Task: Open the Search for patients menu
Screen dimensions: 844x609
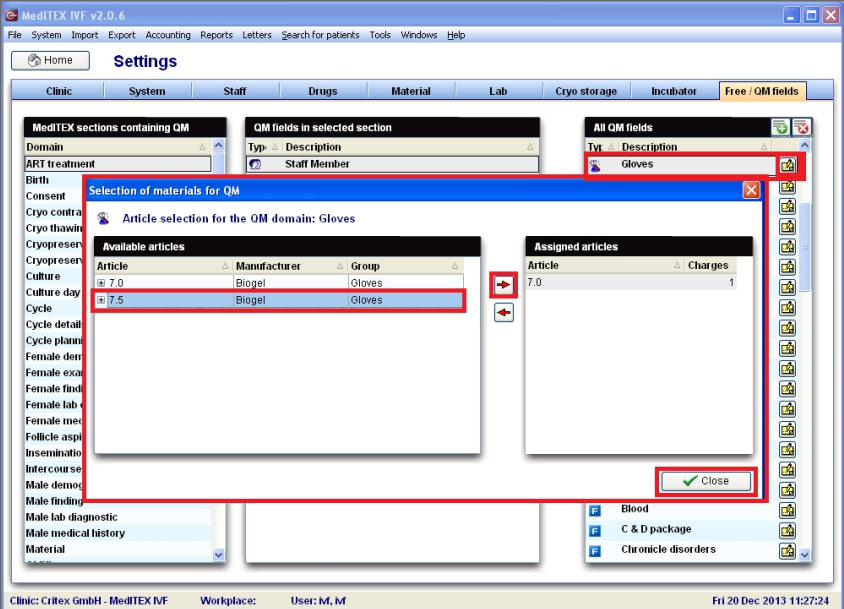Action: click(320, 35)
